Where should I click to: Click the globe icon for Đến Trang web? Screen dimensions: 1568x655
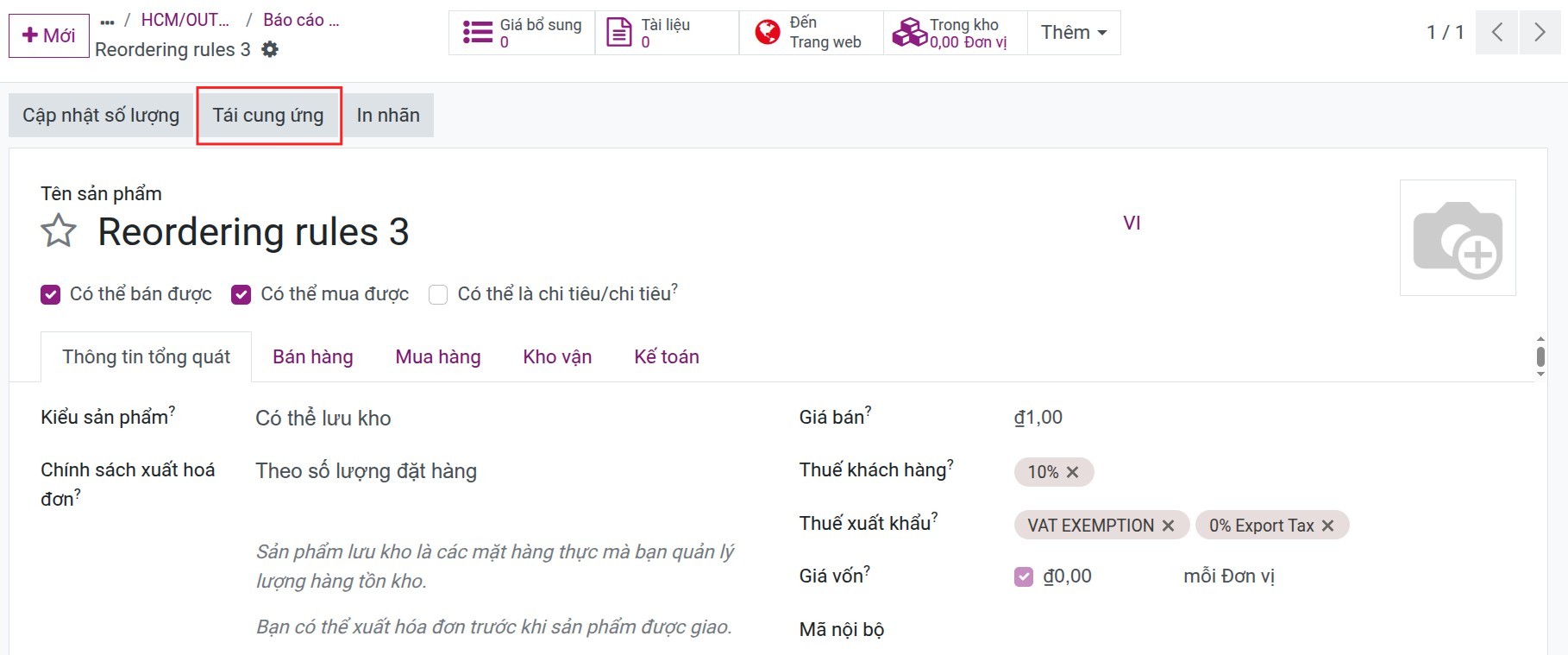(x=768, y=33)
